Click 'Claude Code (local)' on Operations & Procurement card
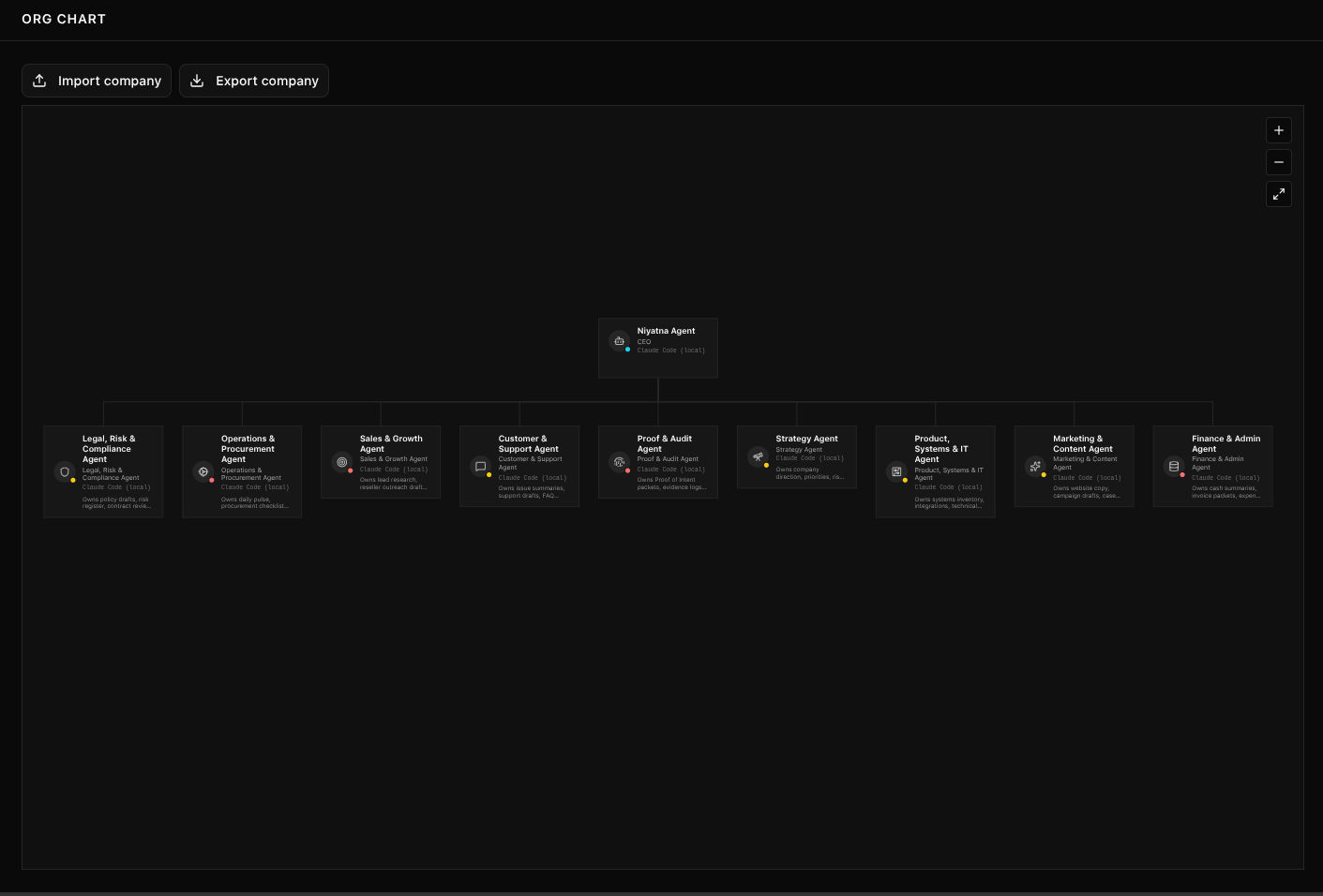1323x896 pixels. tap(255, 487)
